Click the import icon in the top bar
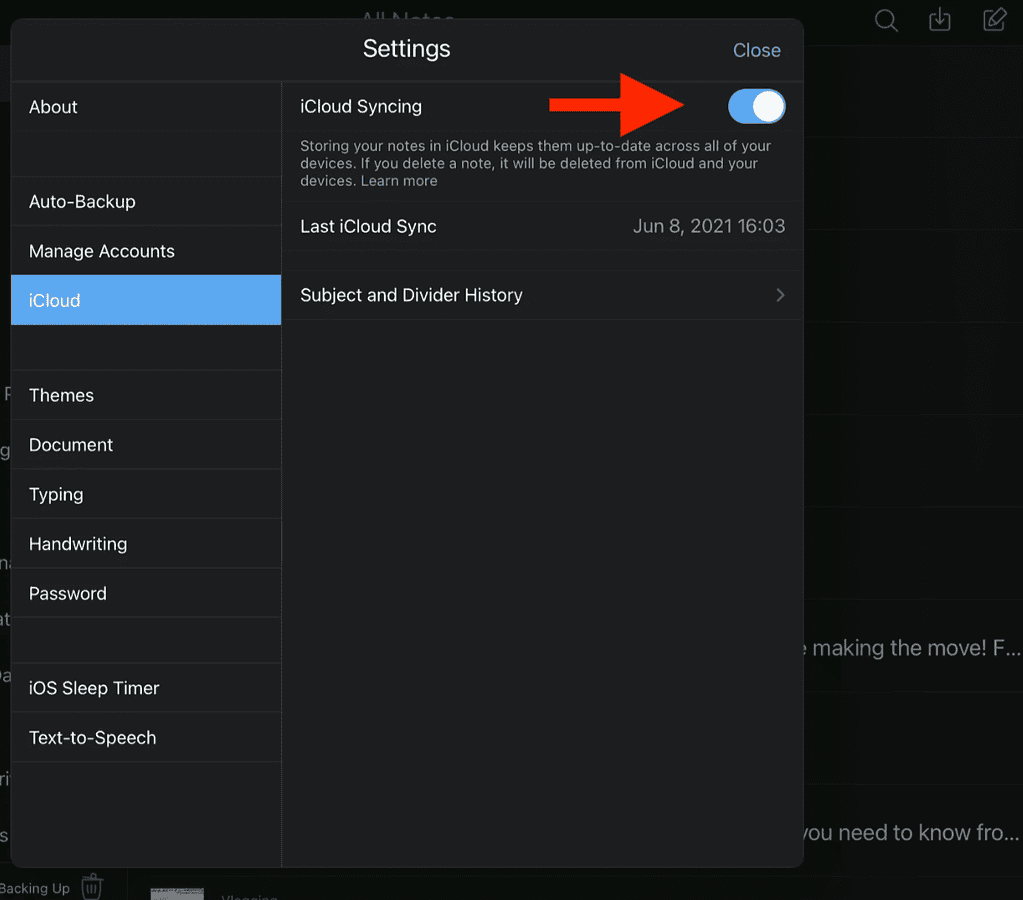This screenshot has width=1023, height=900. pyautogui.click(x=939, y=20)
